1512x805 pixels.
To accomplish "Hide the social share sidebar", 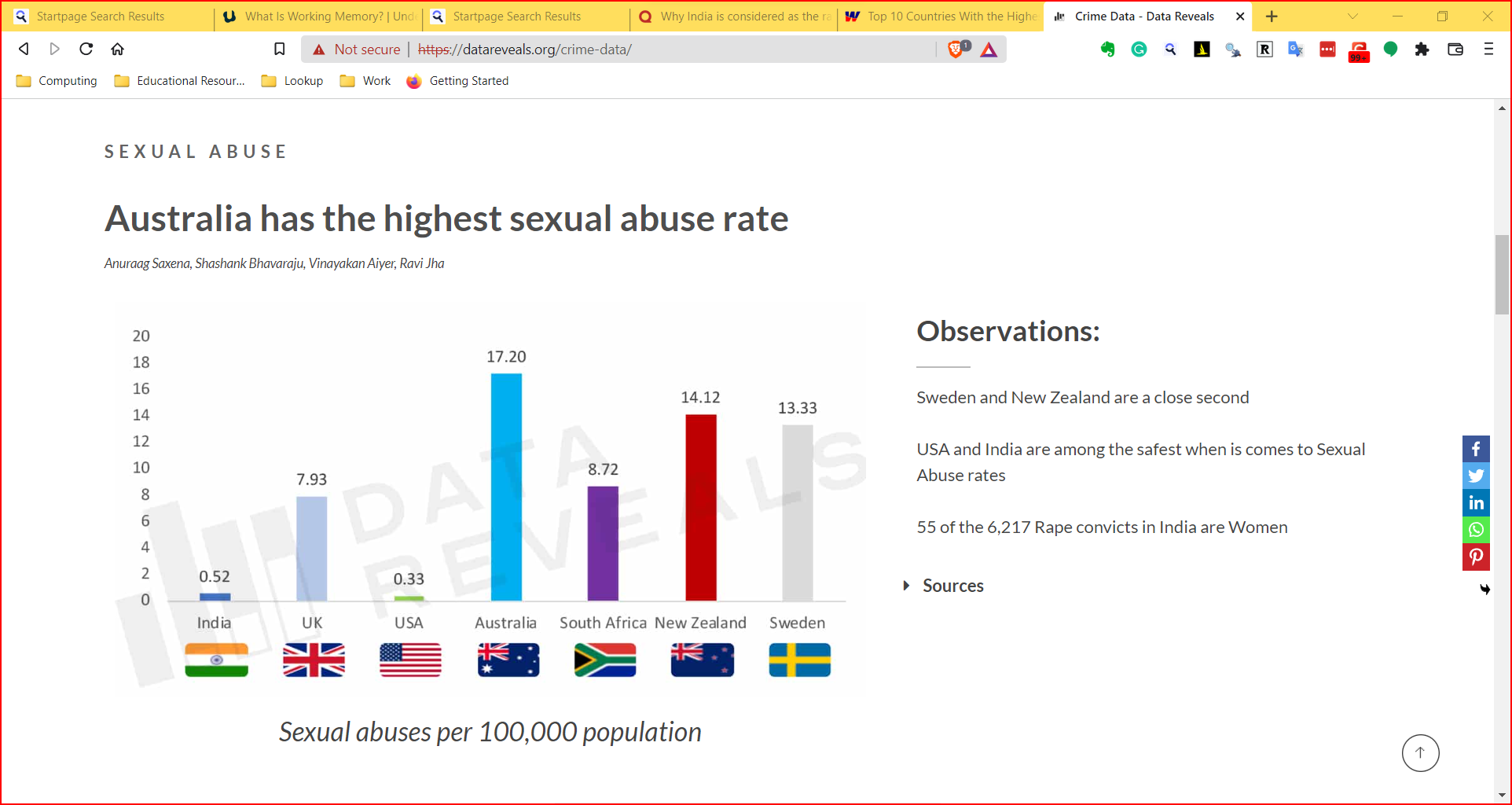I will point(1484,589).
